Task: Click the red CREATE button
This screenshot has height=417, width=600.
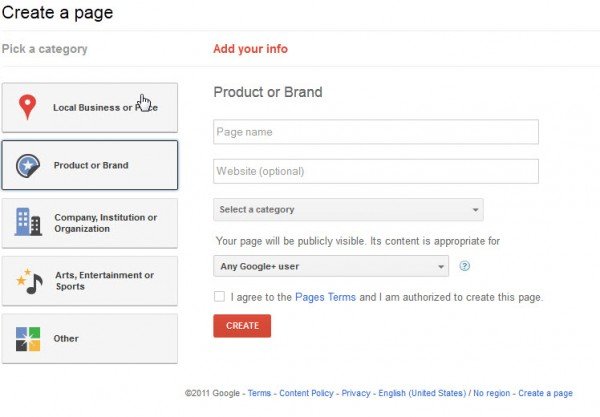Action: 242,326
